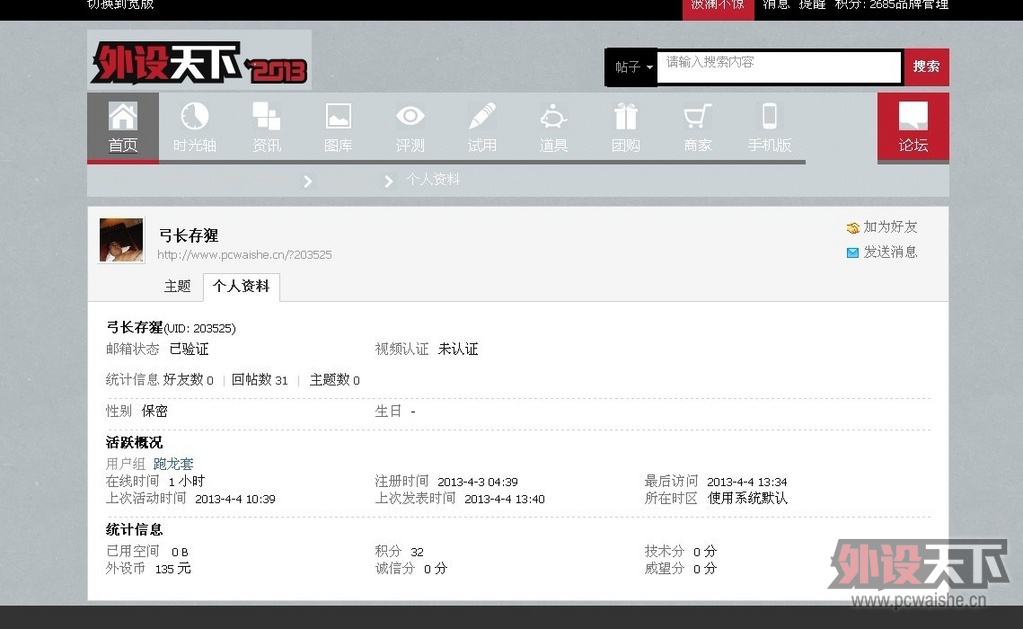Click the 在线时间 1 小时 value
The image size is (1023, 629).
click(x=187, y=482)
